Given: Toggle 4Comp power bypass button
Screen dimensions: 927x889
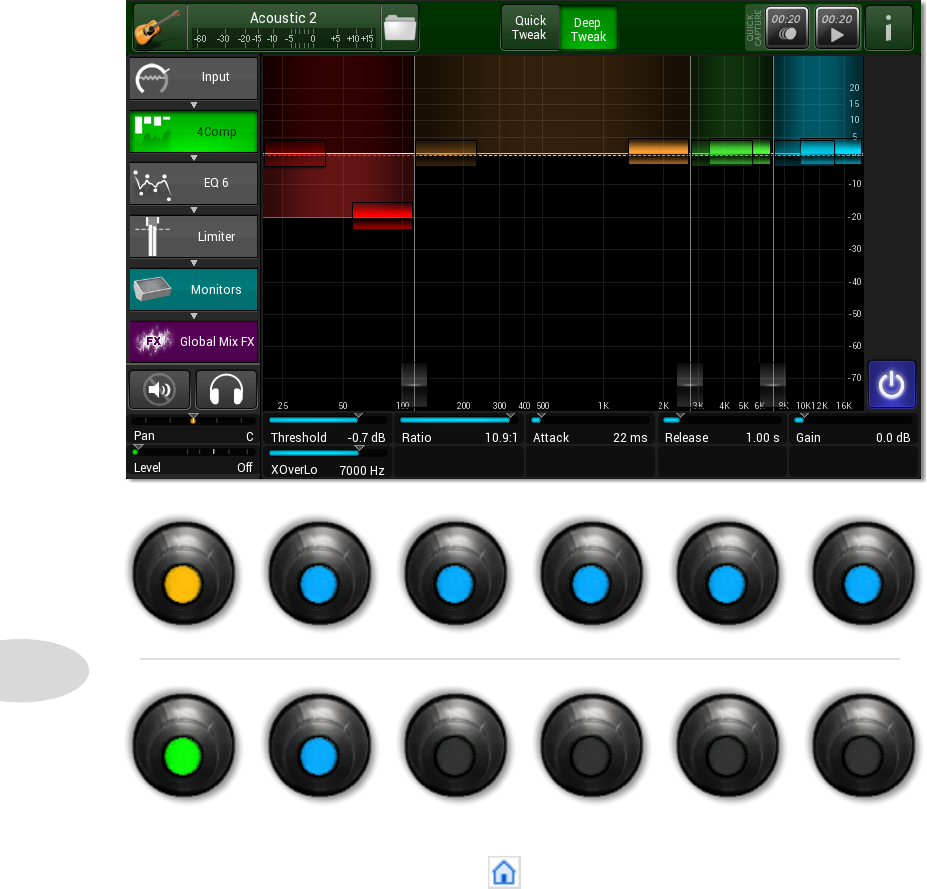Looking at the screenshot, I should [x=891, y=385].
